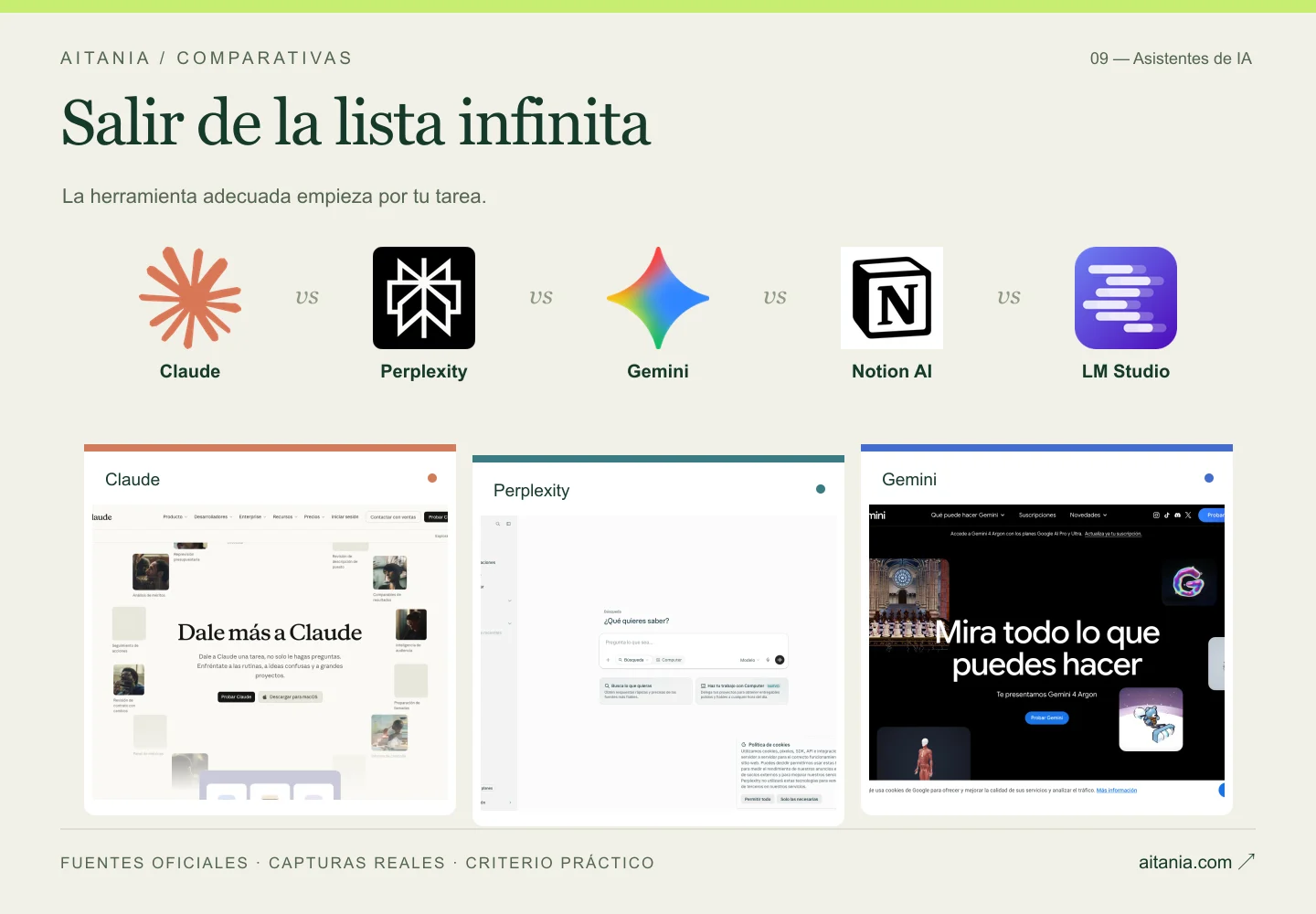The image size is (1316, 914).
Task: Click the search icon in Perplexity sidebar
Action: tap(498, 524)
